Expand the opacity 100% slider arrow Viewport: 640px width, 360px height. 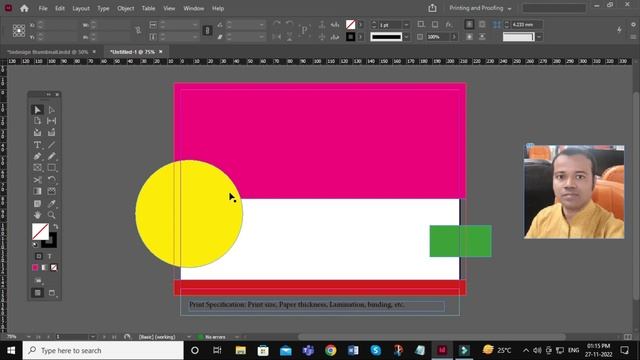pos(453,37)
